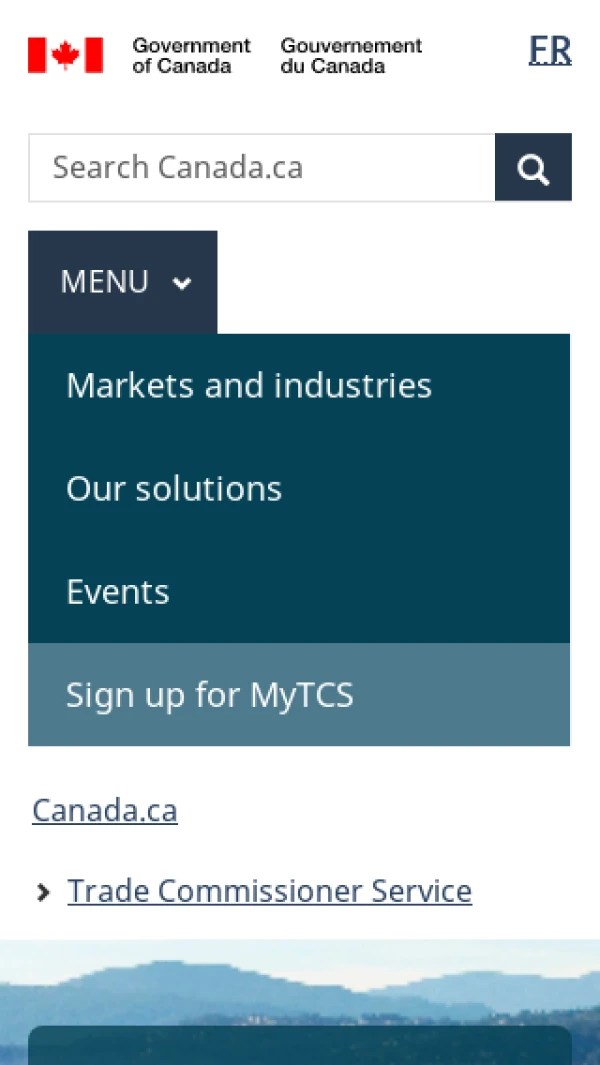
Task: Click the "Gouvernement du Canada" French wordmark
Action: [351, 56]
